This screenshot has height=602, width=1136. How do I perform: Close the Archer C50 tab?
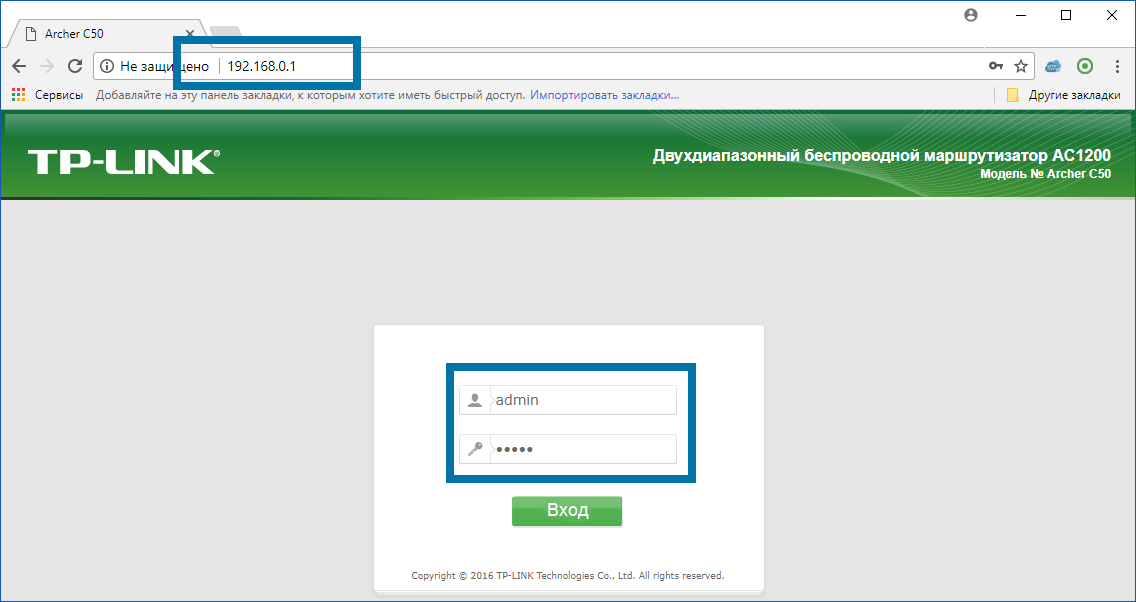point(190,34)
